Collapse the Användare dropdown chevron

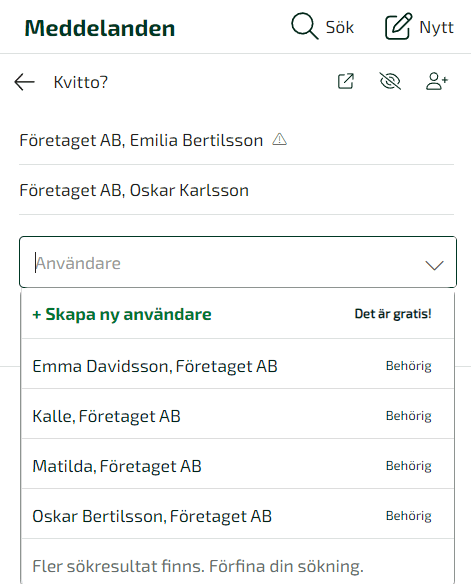tap(434, 265)
